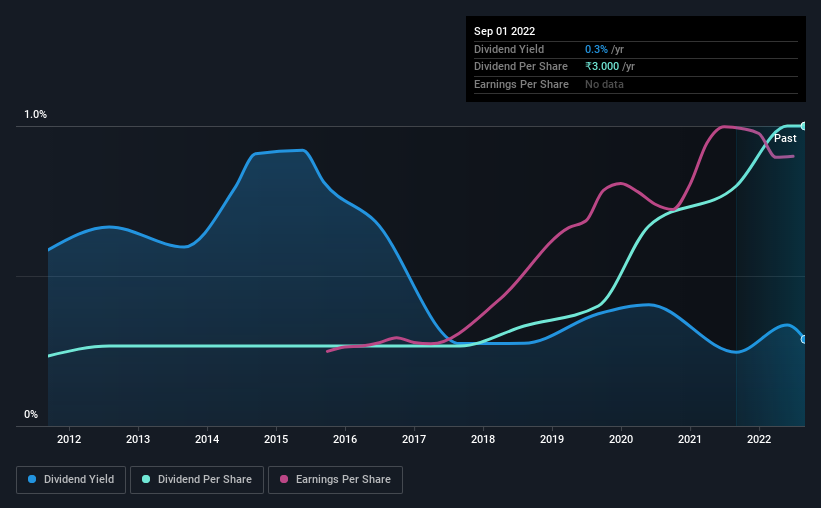Click the 2015 x-axis label
821x508 pixels.
point(276,439)
